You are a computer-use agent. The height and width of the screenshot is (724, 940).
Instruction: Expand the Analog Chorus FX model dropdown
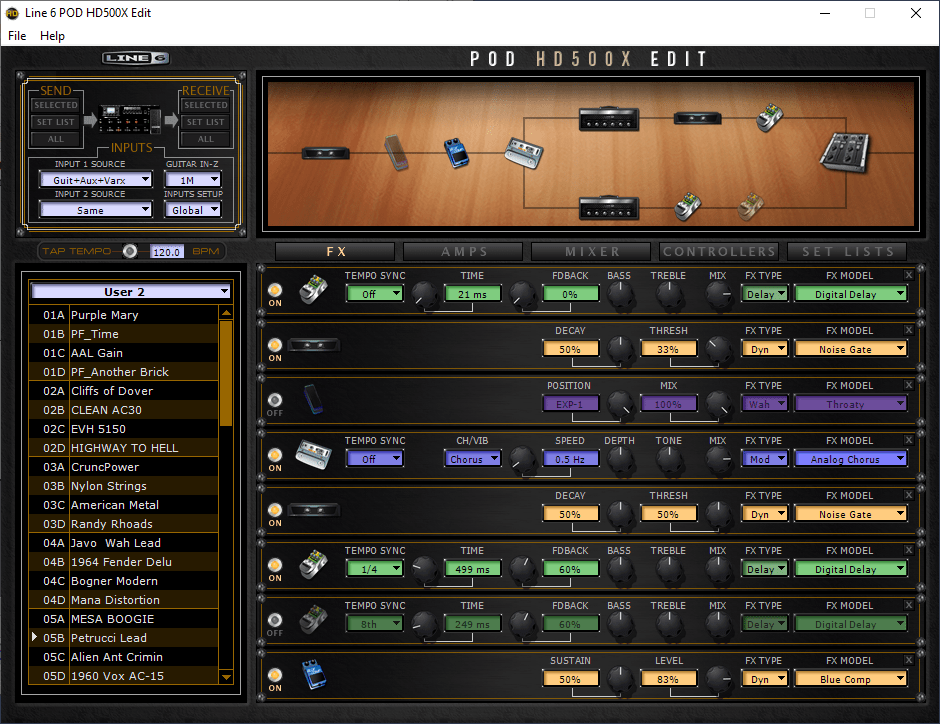[850, 459]
